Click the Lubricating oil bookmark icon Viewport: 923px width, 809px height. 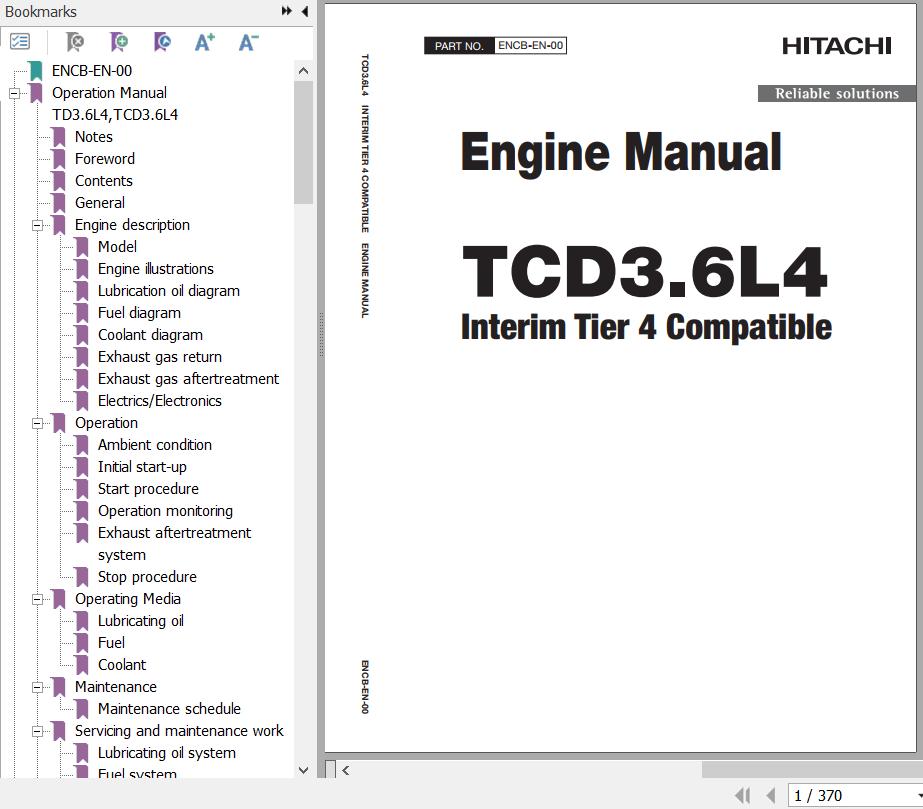pos(82,621)
